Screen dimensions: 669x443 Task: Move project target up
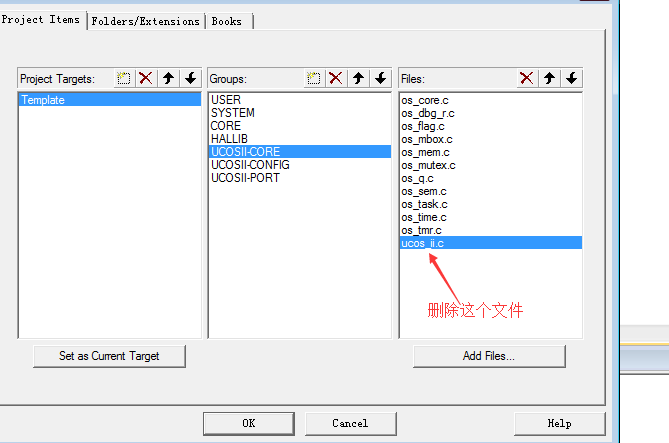pyautogui.click(x=169, y=79)
